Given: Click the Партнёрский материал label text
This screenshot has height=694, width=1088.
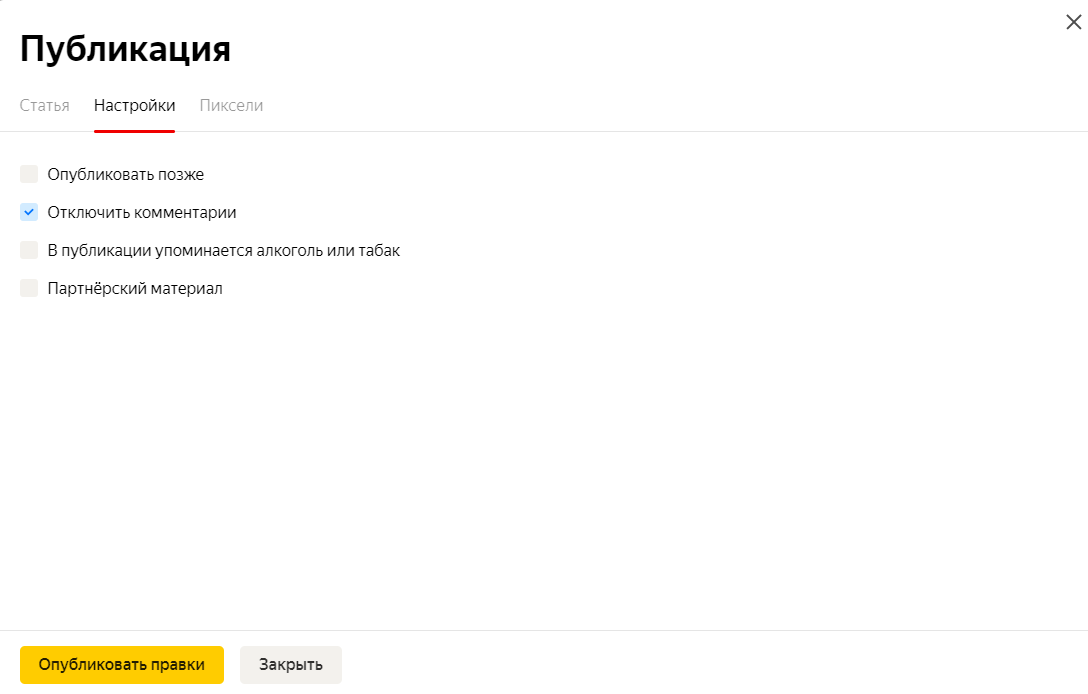Looking at the screenshot, I should [135, 289].
